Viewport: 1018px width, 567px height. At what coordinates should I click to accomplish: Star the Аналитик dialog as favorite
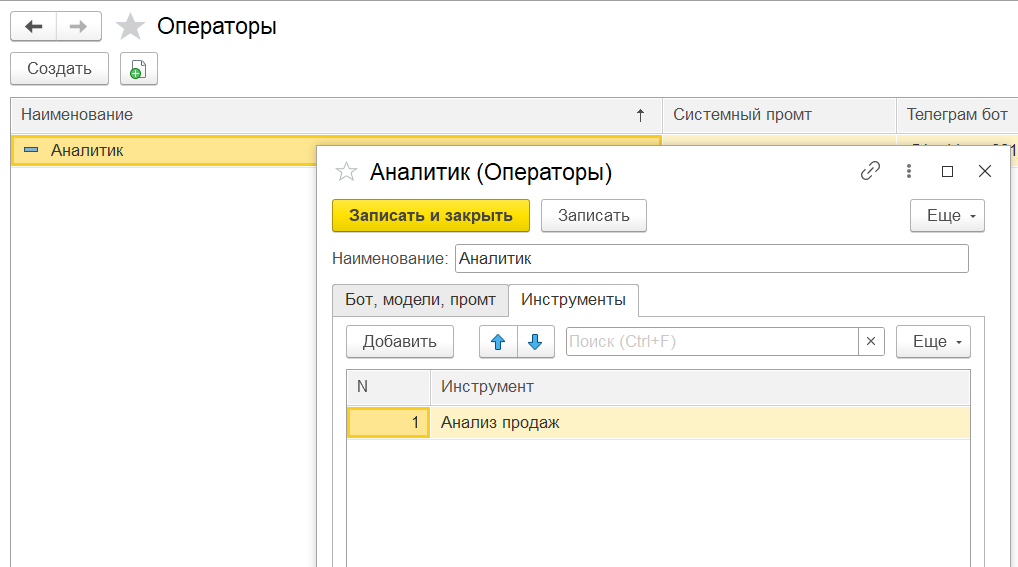346,172
